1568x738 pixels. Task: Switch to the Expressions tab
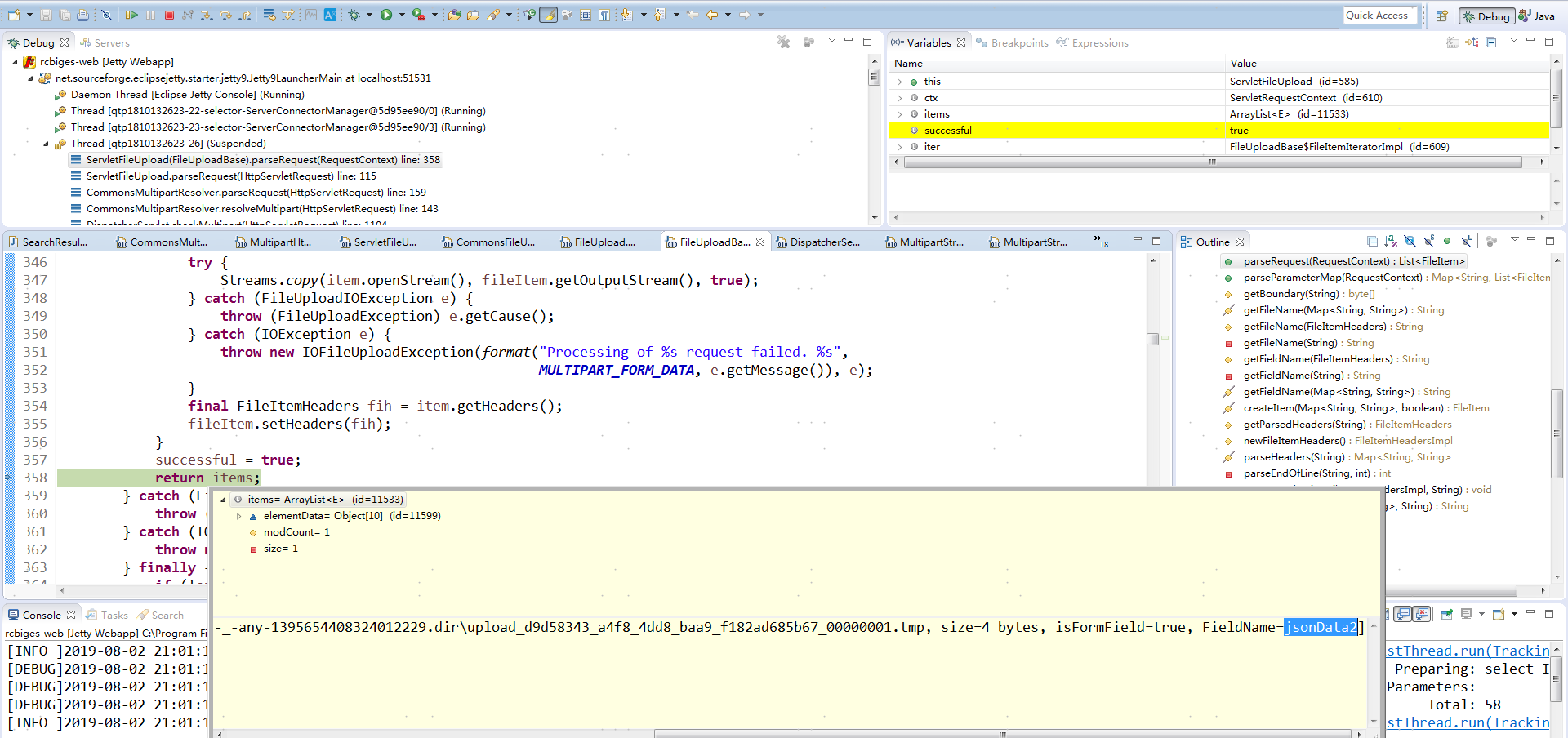pos(1092,42)
